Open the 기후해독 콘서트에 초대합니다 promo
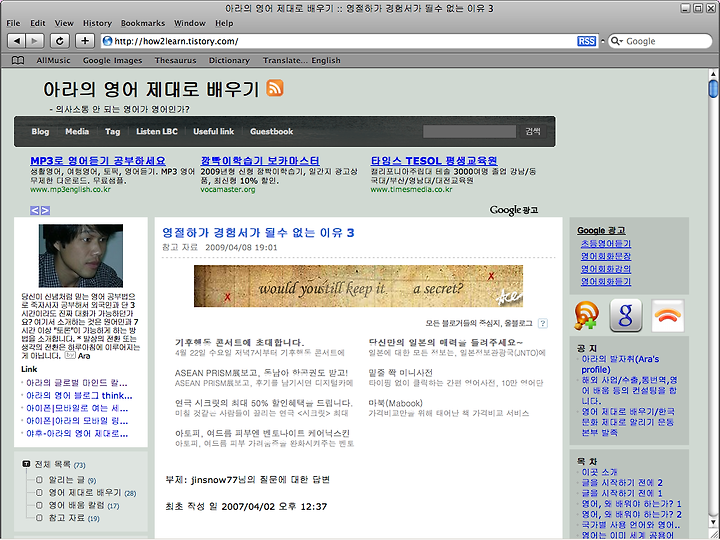The image size is (720, 540). [x=240, y=343]
